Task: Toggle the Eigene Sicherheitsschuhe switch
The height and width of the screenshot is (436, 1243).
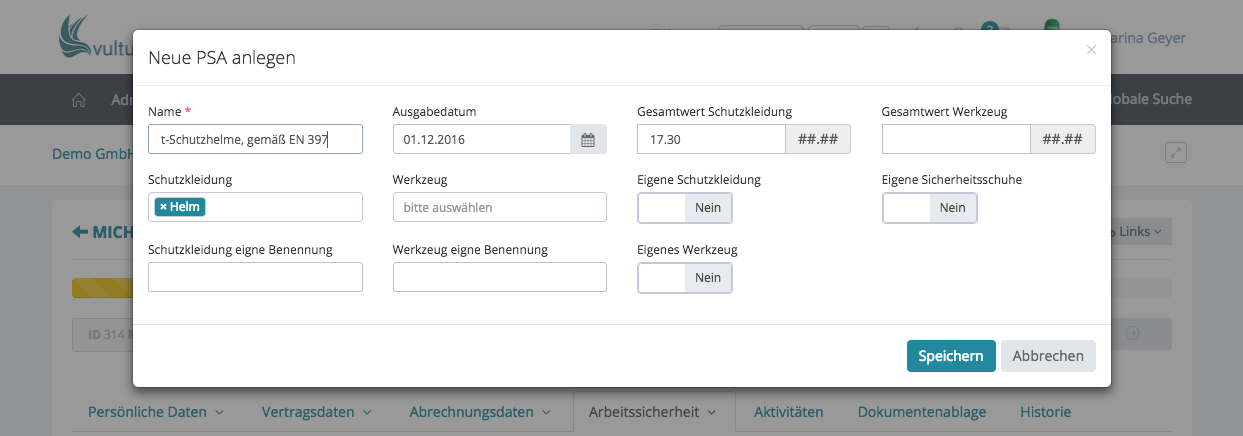Action: coord(929,207)
